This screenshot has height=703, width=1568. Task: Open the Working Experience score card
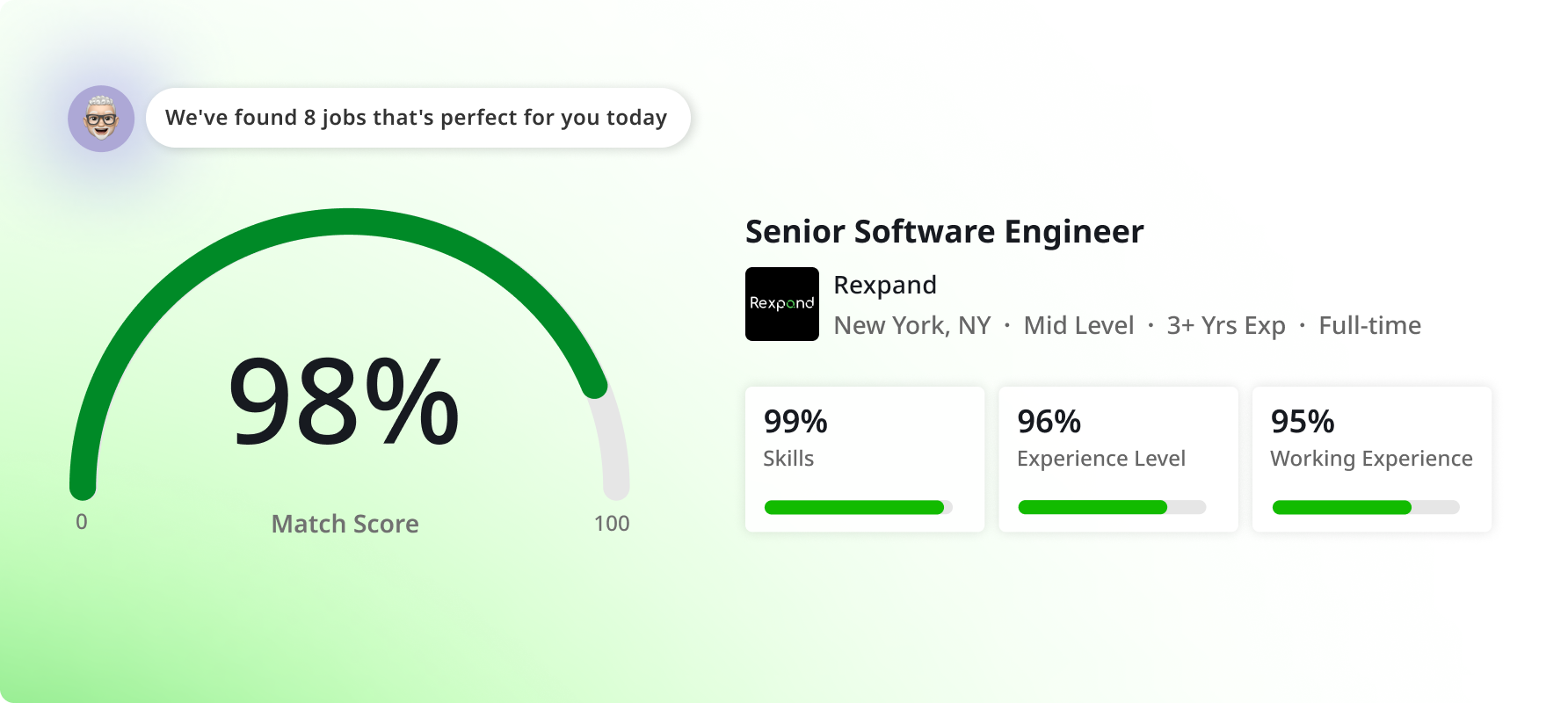tap(1371, 458)
